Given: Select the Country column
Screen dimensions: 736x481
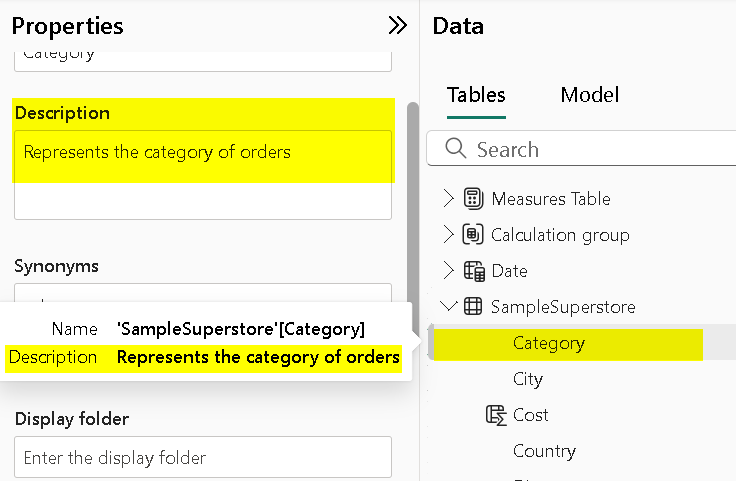Looking at the screenshot, I should pyautogui.click(x=544, y=451).
